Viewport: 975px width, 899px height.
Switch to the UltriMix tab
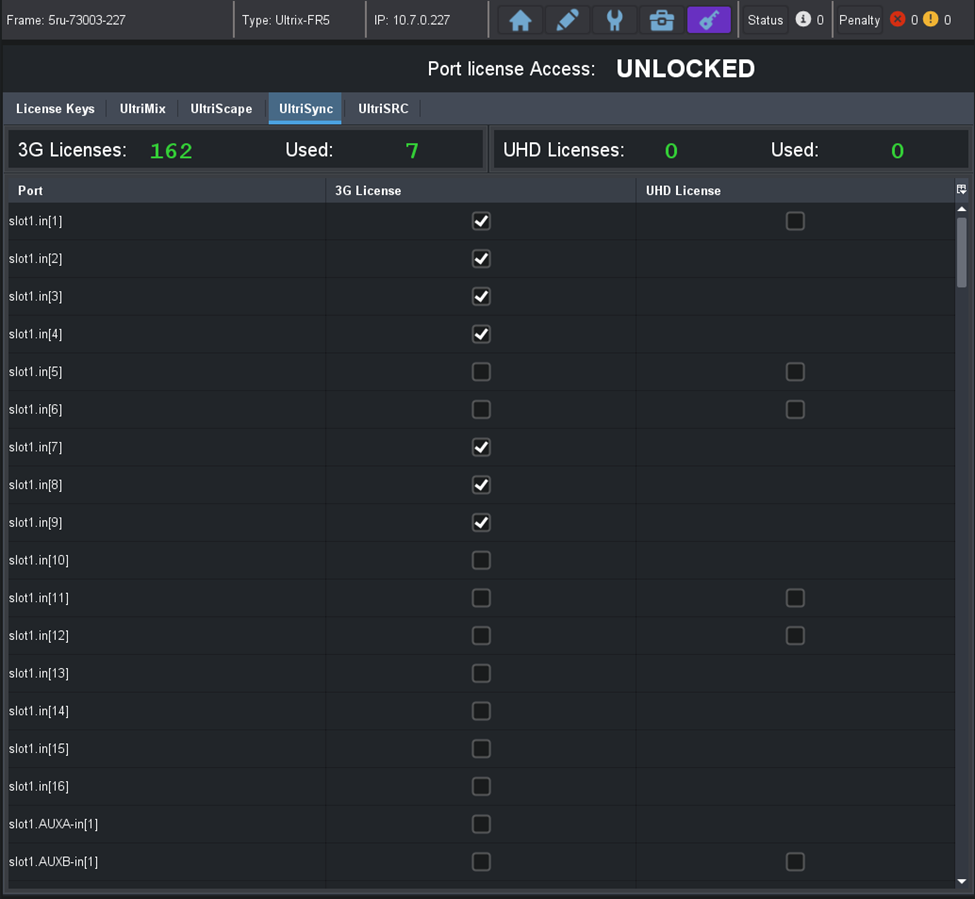coord(142,109)
